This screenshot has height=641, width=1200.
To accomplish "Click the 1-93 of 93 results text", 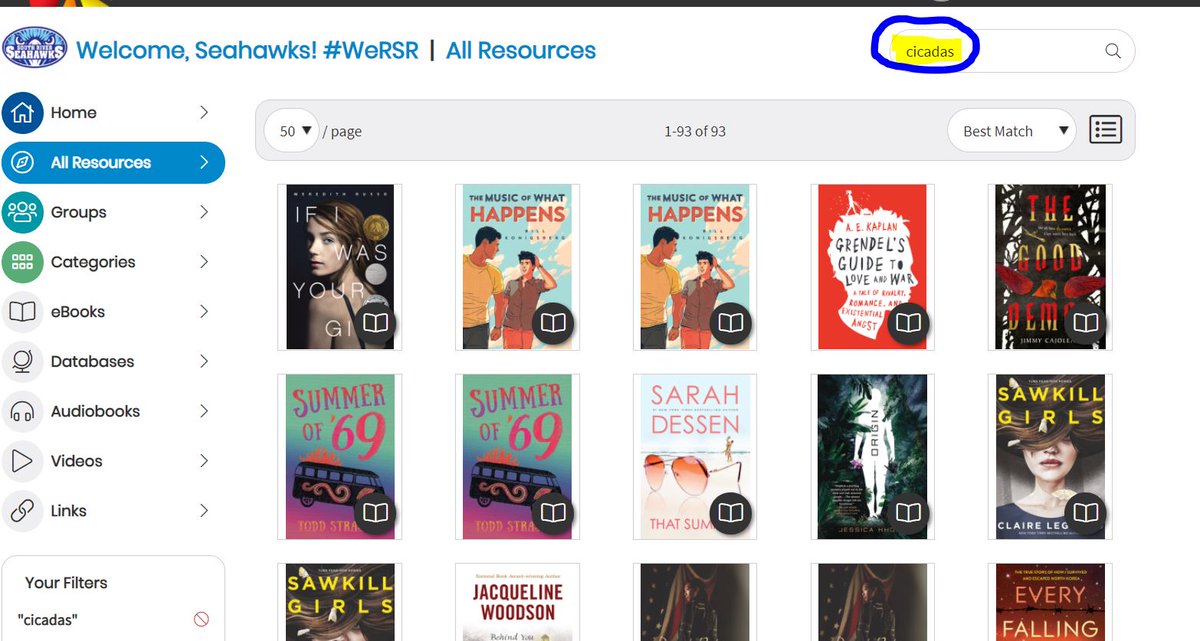I will tap(695, 131).
